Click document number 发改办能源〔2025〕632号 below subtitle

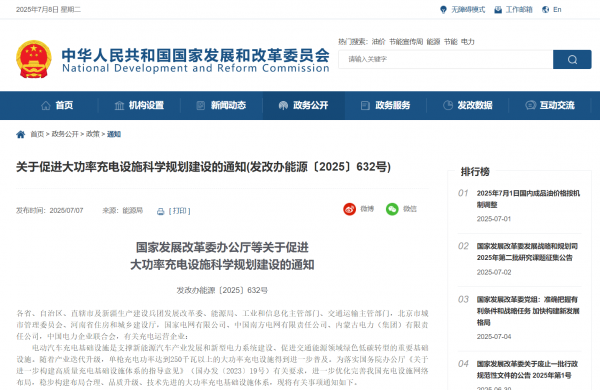222,290
